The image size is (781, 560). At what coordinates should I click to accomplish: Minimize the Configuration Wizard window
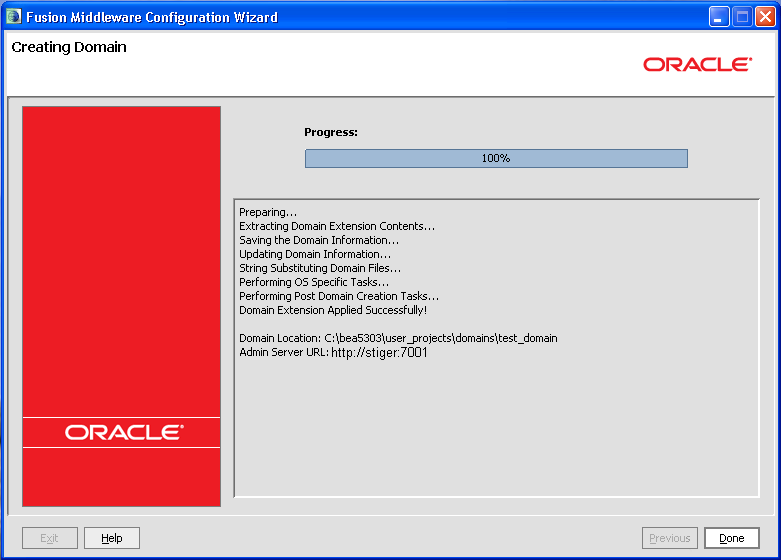tap(719, 16)
